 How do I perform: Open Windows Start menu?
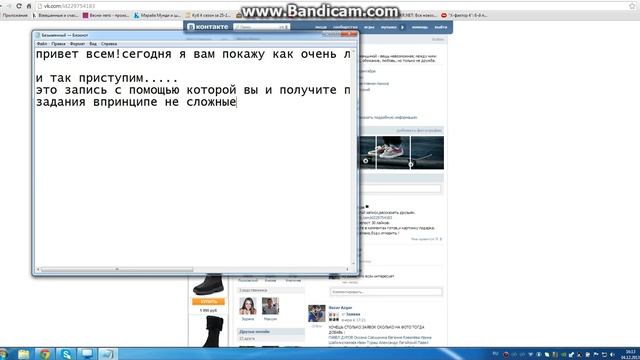tap(3, 354)
